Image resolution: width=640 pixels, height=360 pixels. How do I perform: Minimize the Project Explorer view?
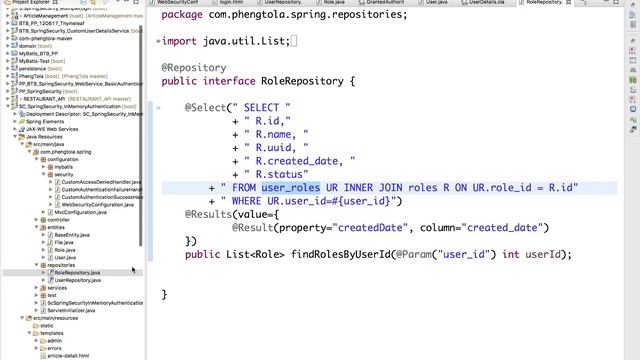click(126, 2)
